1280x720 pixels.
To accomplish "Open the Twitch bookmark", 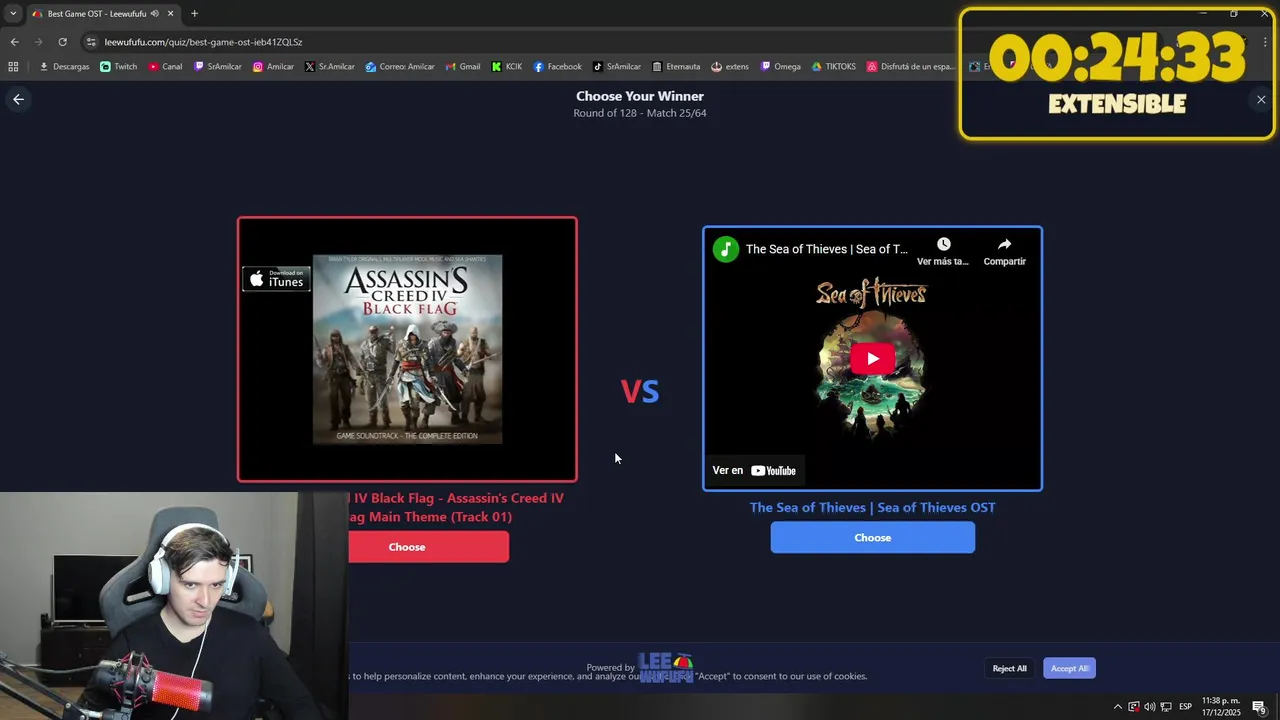I will (119, 67).
